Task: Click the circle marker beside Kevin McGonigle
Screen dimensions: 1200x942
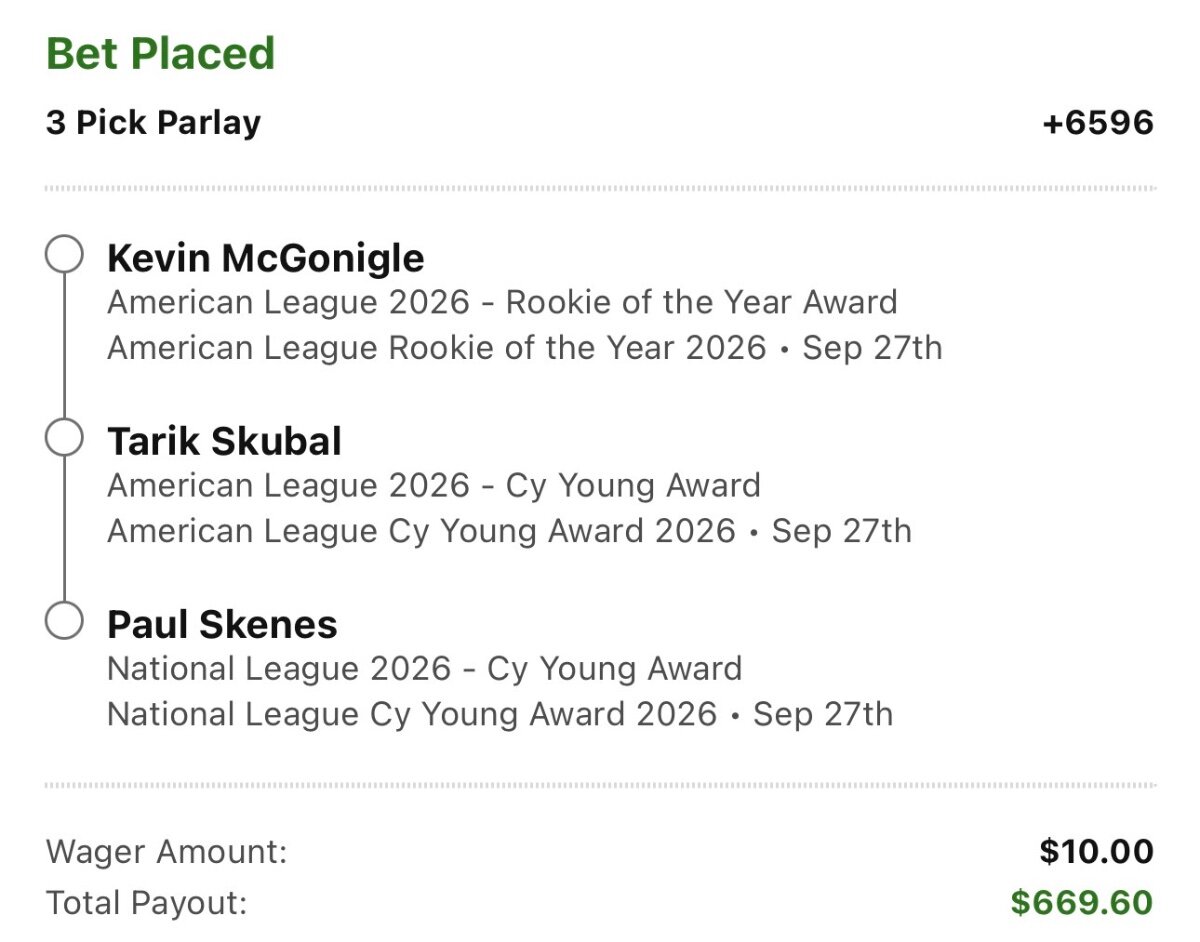Action: click(64, 256)
